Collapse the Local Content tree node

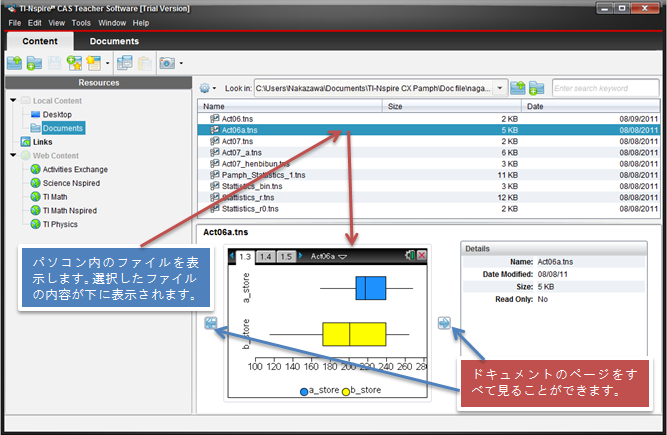pos(13,100)
